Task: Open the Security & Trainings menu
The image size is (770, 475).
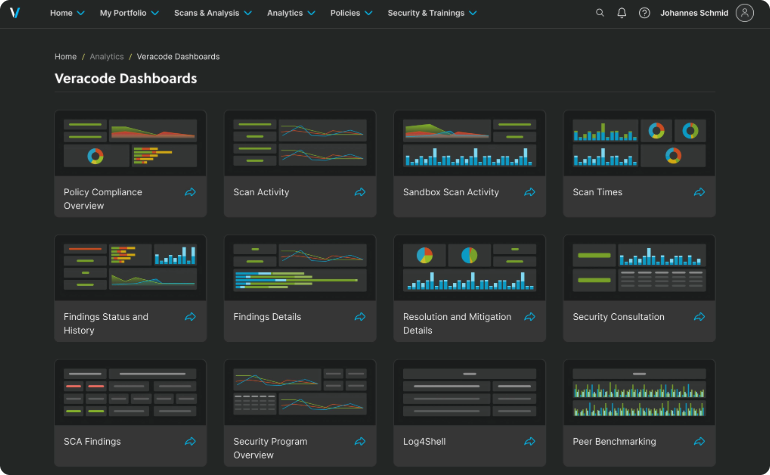Action: click(432, 13)
